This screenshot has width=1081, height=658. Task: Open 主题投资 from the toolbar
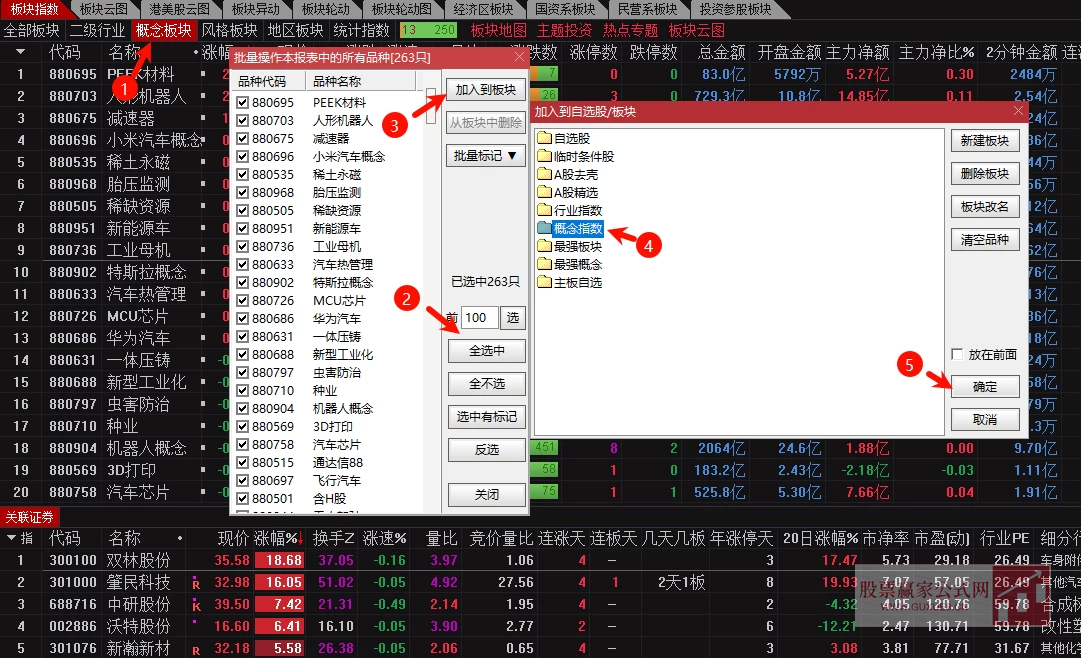(x=565, y=30)
